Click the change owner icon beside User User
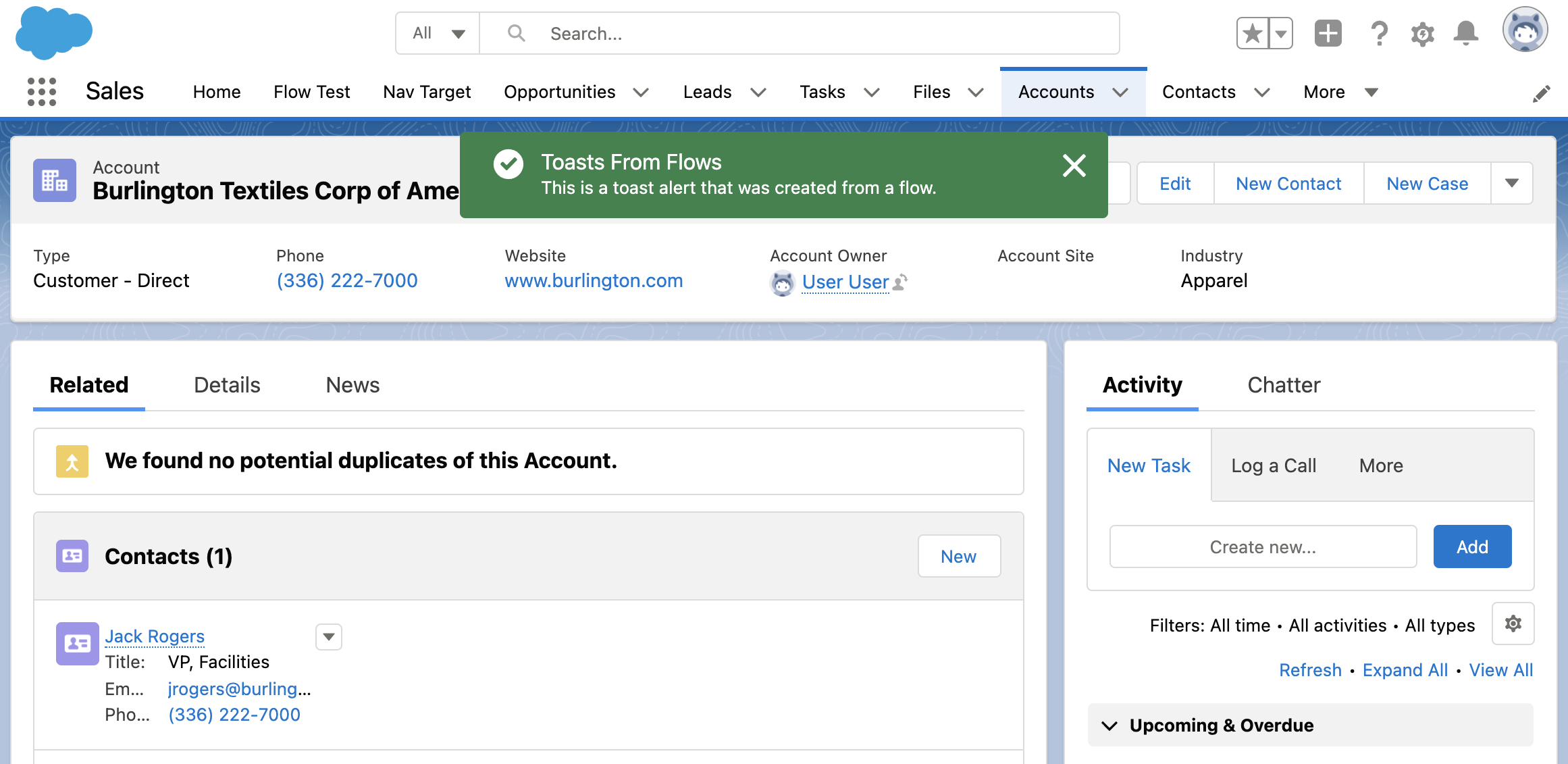Image resolution: width=1568 pixels, height=764 pixels. [900, 282]
